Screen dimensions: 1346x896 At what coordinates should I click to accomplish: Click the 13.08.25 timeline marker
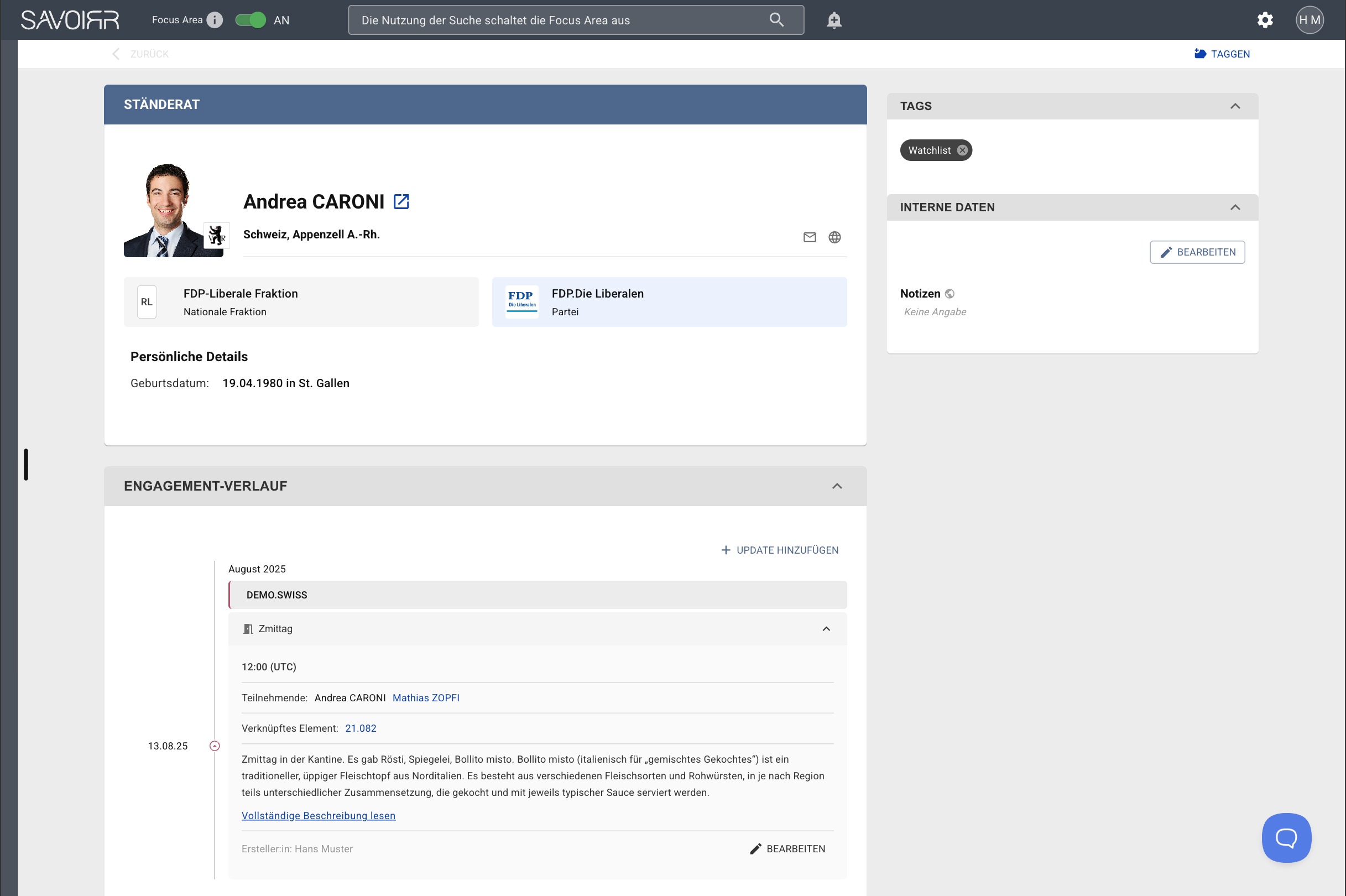pyautogui.click(x=215, y=746)
